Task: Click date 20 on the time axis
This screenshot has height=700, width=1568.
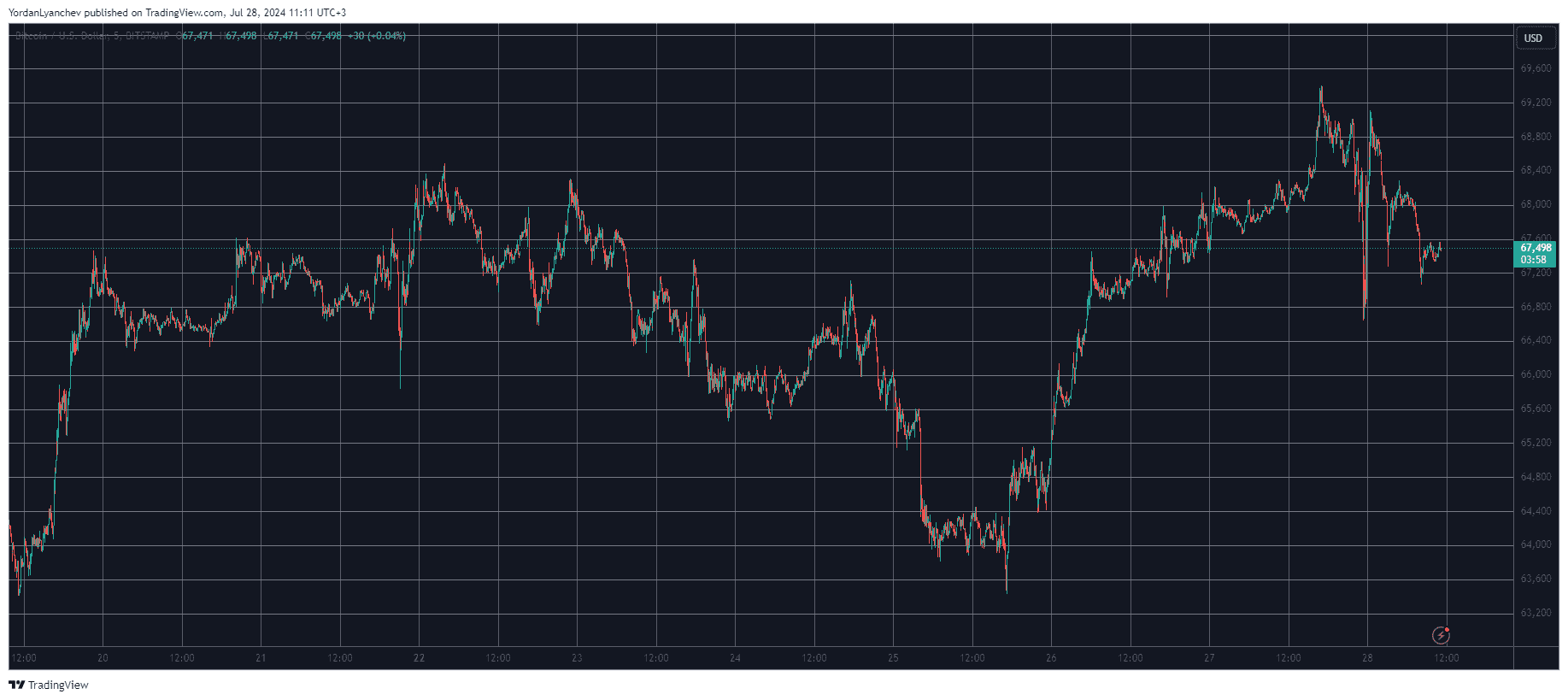Action: 103,658
